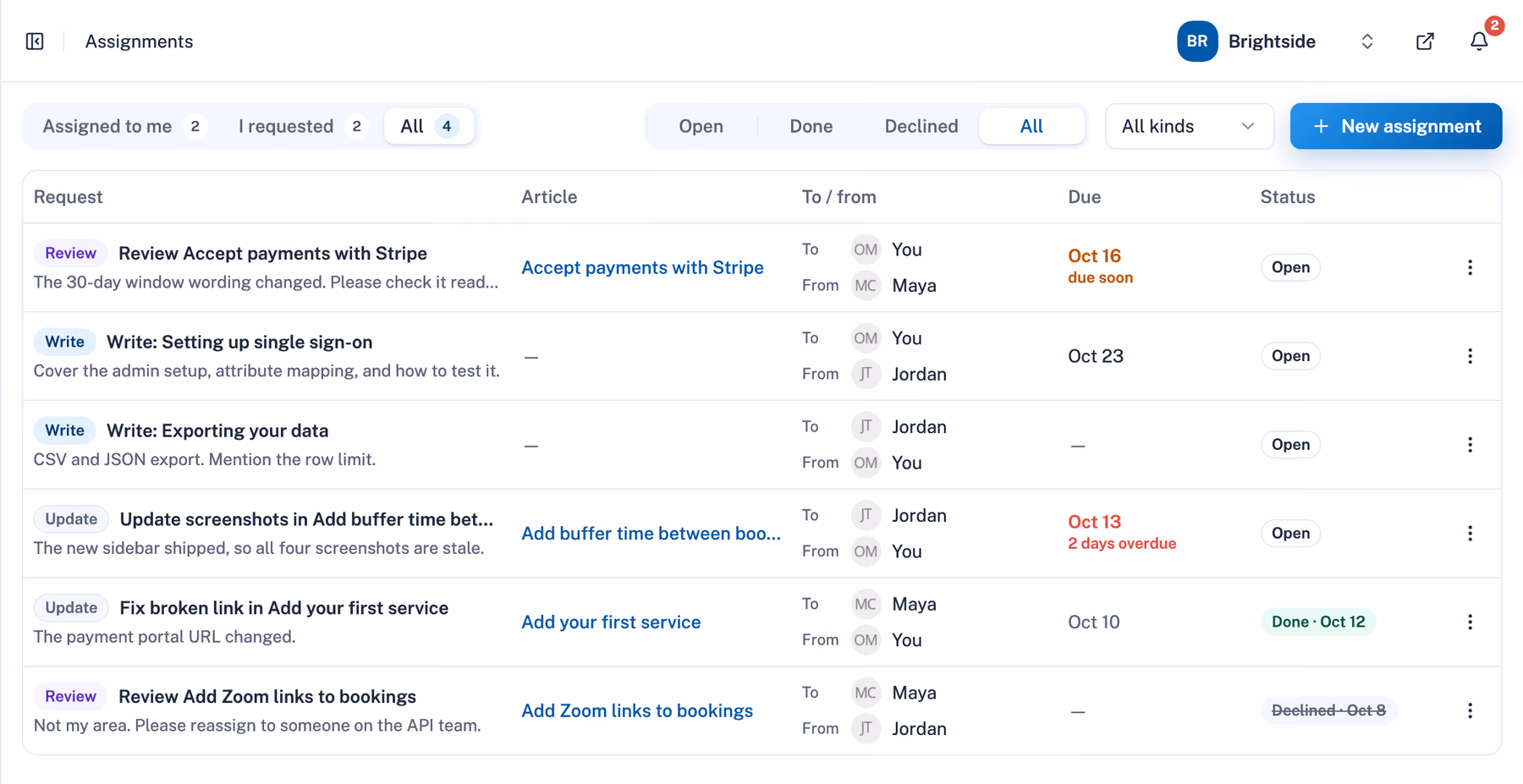Click the Fix broken link in Add your first service title
Viewport: 1523px width, 784px height.
point(284,607)
